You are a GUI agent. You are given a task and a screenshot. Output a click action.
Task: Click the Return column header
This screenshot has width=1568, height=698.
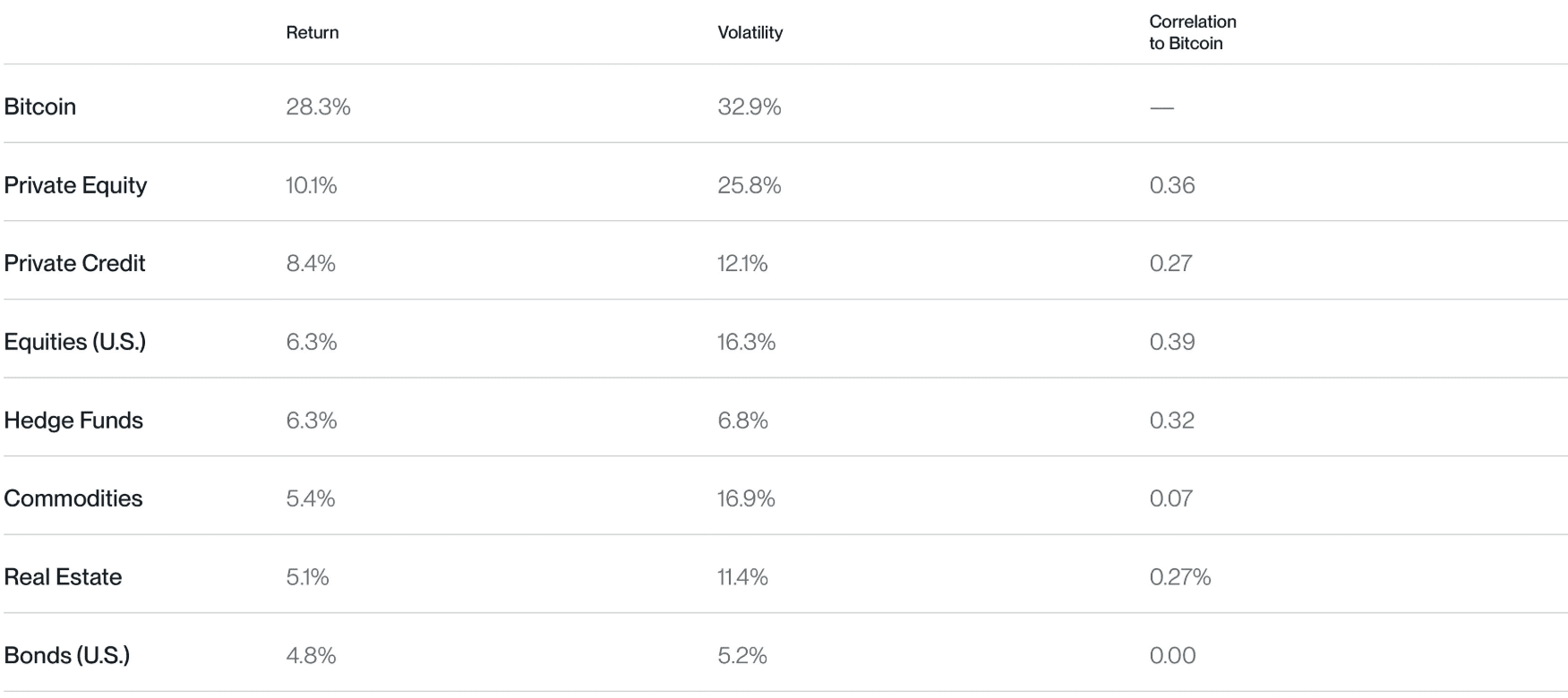tap(312, 32)
